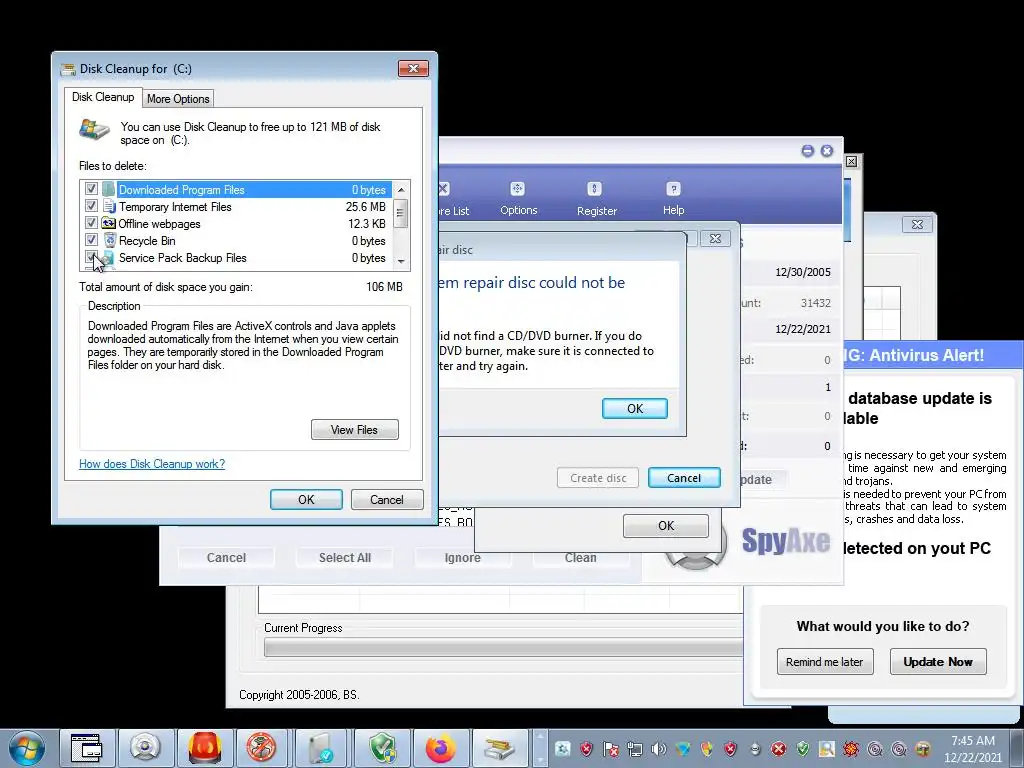Click SpyAxe round close button
Screen dimensions: 1024x768
click(x=827, y=151)
